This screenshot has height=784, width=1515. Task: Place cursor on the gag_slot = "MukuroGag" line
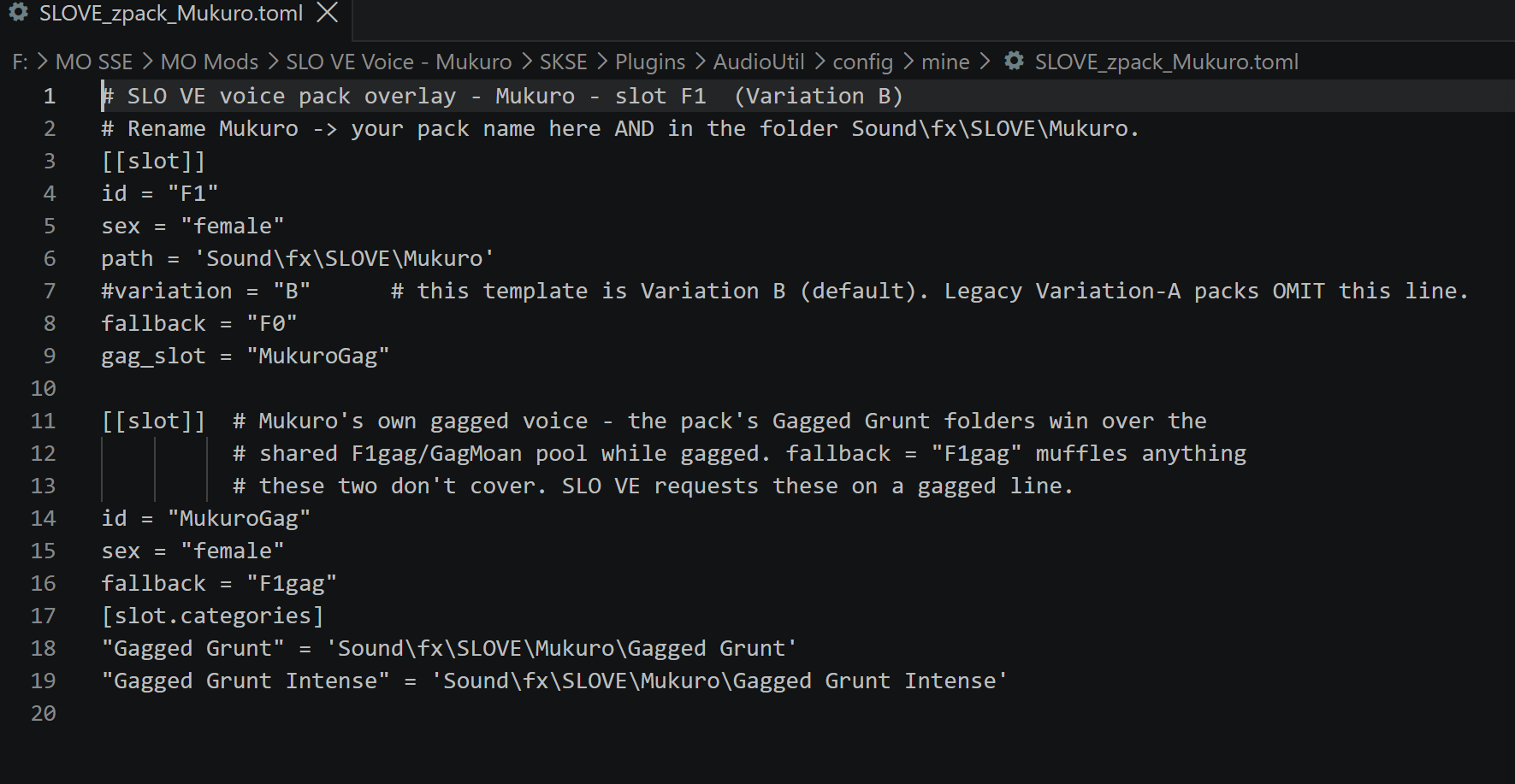(246, 356)
